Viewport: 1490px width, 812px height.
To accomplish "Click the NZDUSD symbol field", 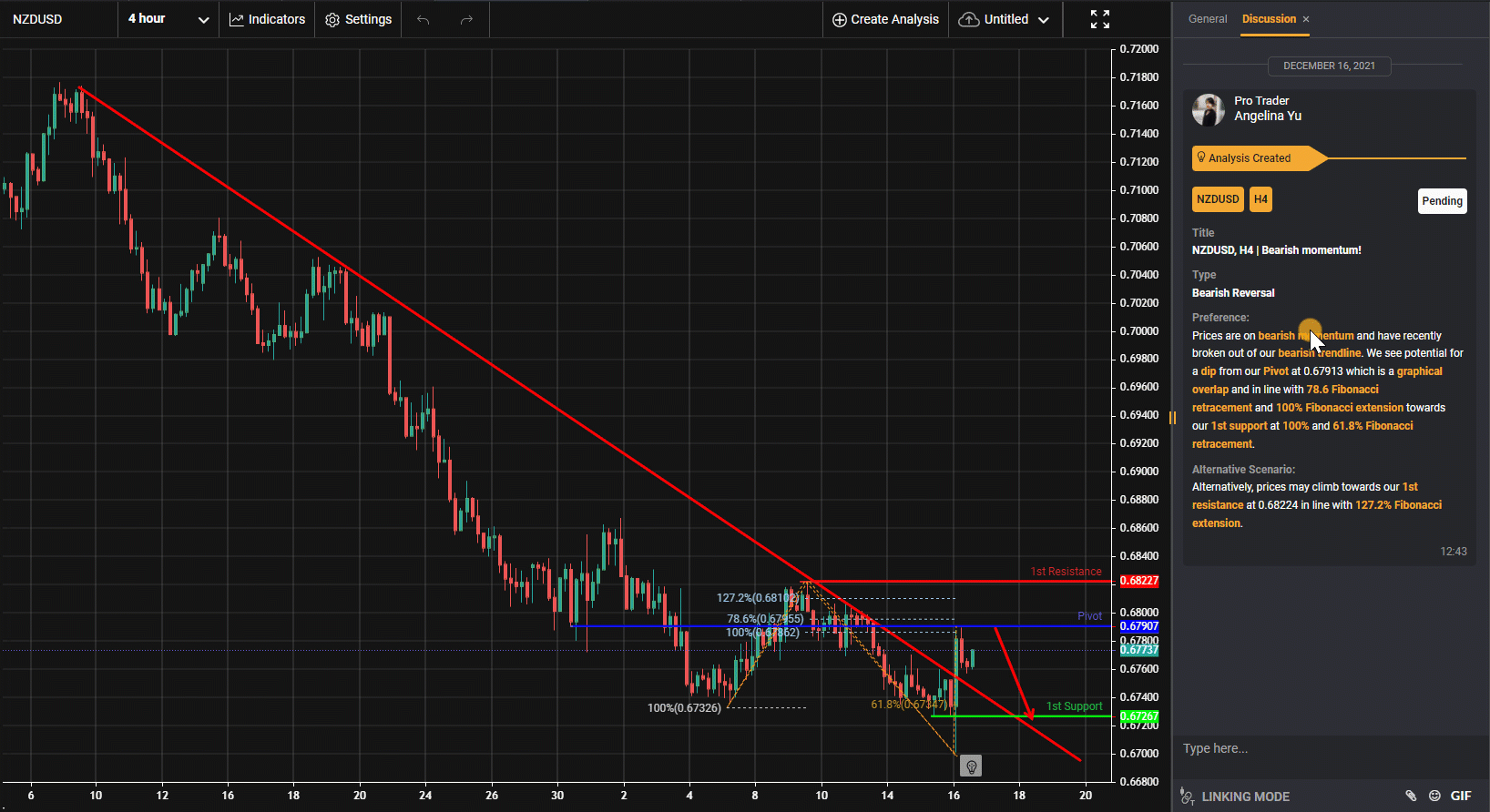I will [x=58, y=19].
